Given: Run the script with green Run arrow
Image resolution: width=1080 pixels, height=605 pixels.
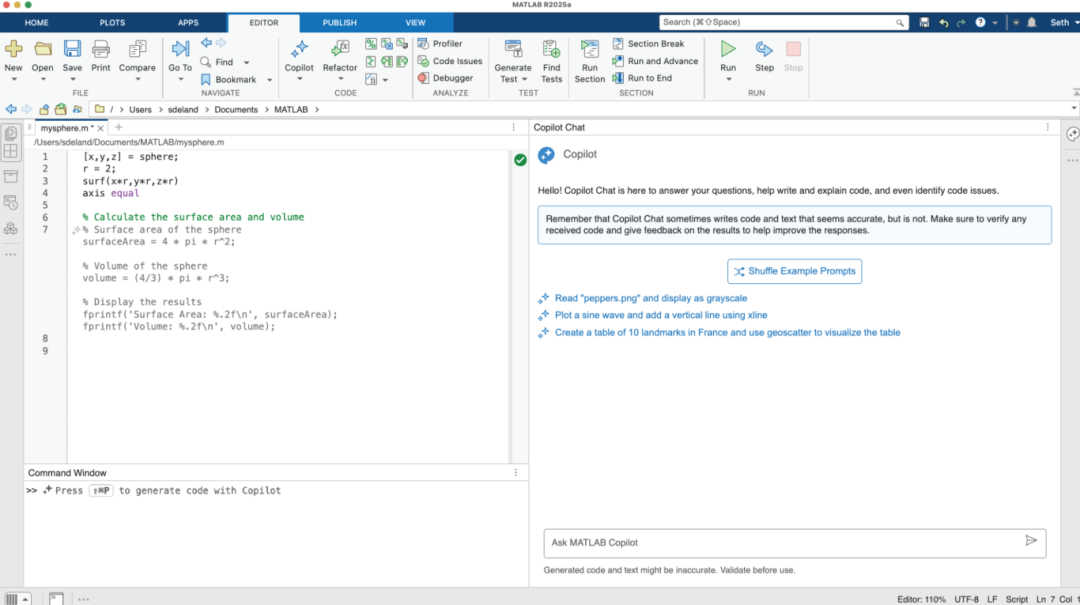Looking at the screenshot, I should (x=728, y=49).
